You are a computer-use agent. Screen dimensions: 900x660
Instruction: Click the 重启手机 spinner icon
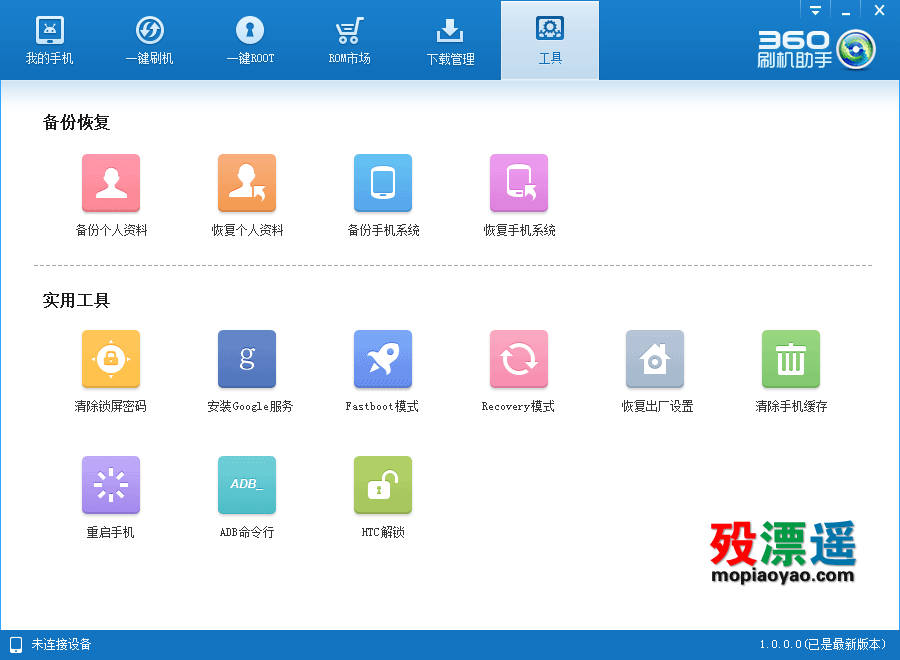click(111, 485)
